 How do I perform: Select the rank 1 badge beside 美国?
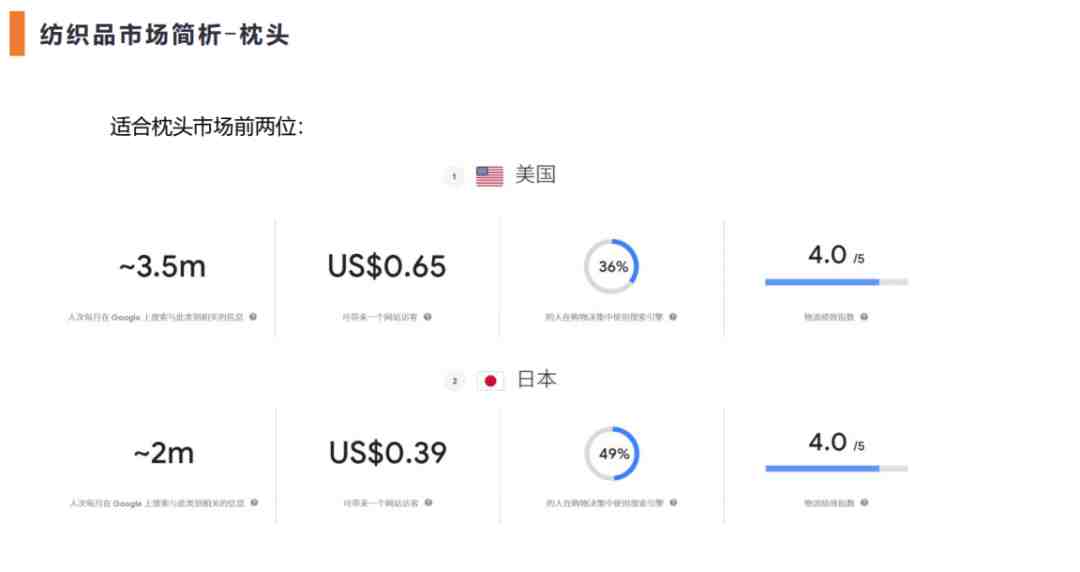(x=454, y=176)
